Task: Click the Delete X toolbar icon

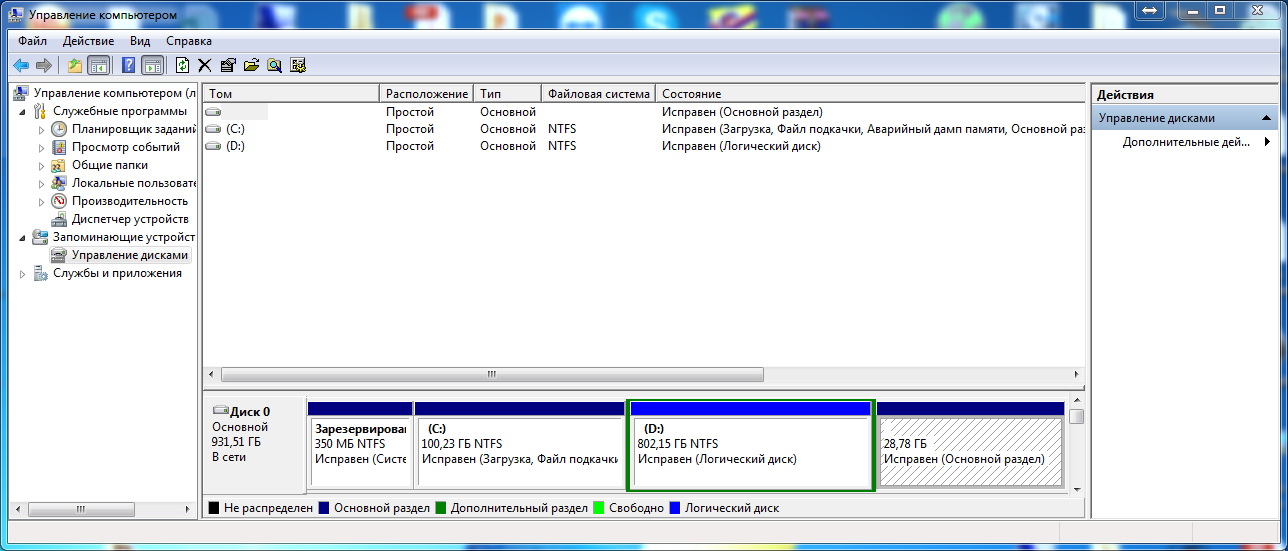Action: click(x=205, y=65)
